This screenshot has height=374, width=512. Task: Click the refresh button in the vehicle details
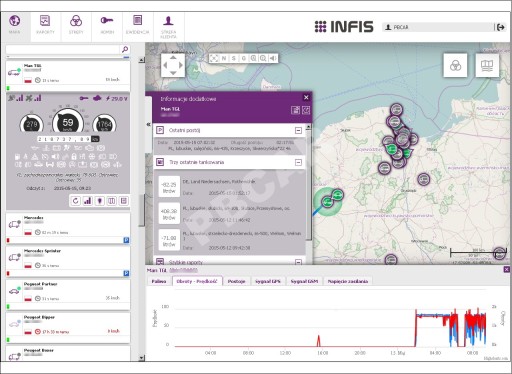tap(76, 201)
